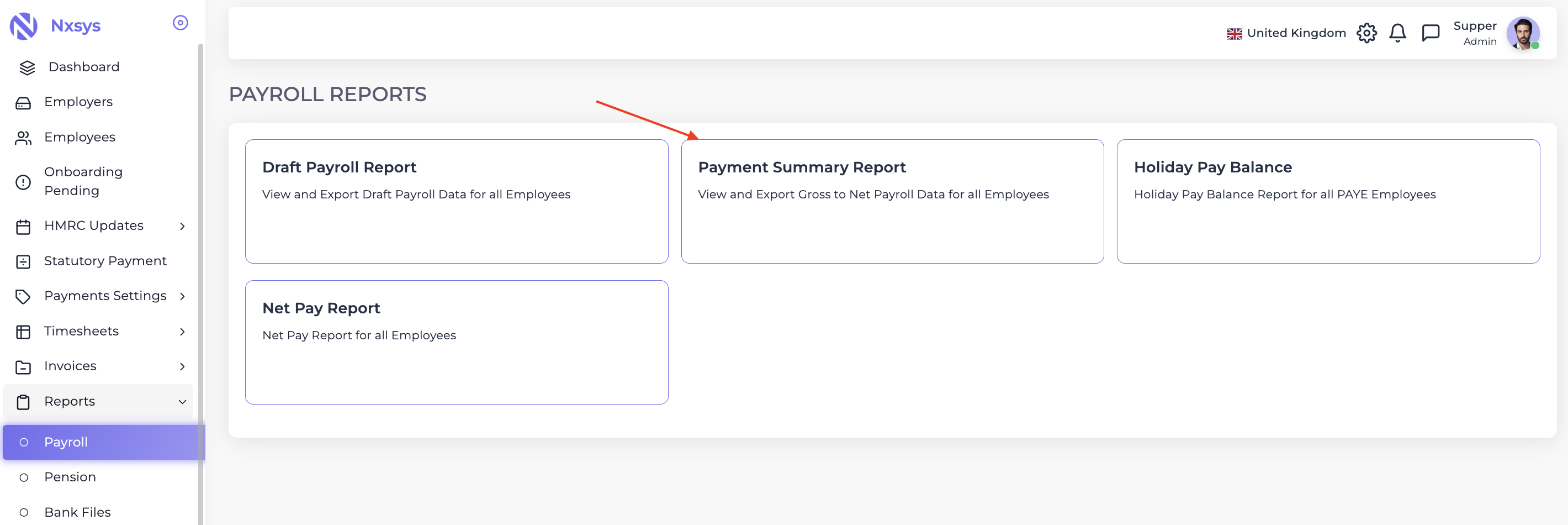This screenshot has height=525, width=1568.
Task: Click the Invoices folder icon
Action: (23, 366)
